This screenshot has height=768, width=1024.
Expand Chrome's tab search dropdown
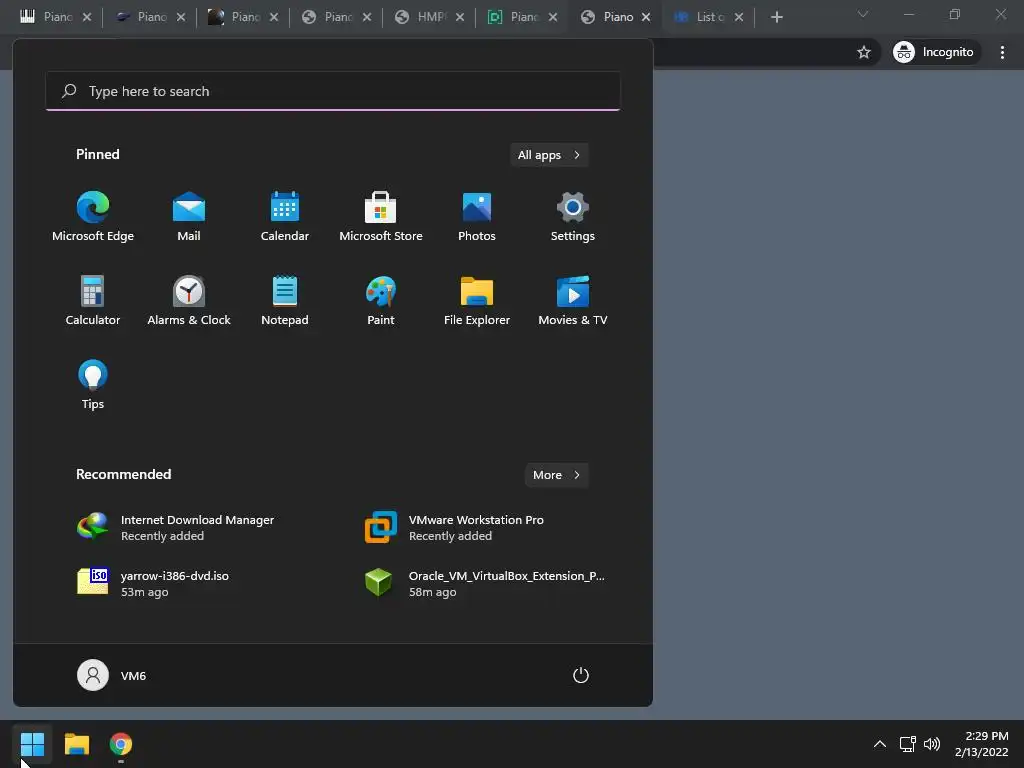[863, 14]
